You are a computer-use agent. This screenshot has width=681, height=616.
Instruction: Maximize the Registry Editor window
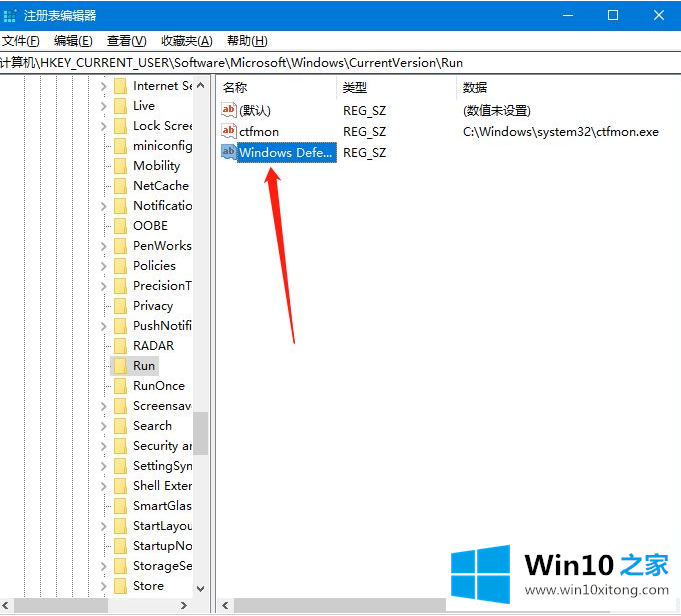[613, 15]
